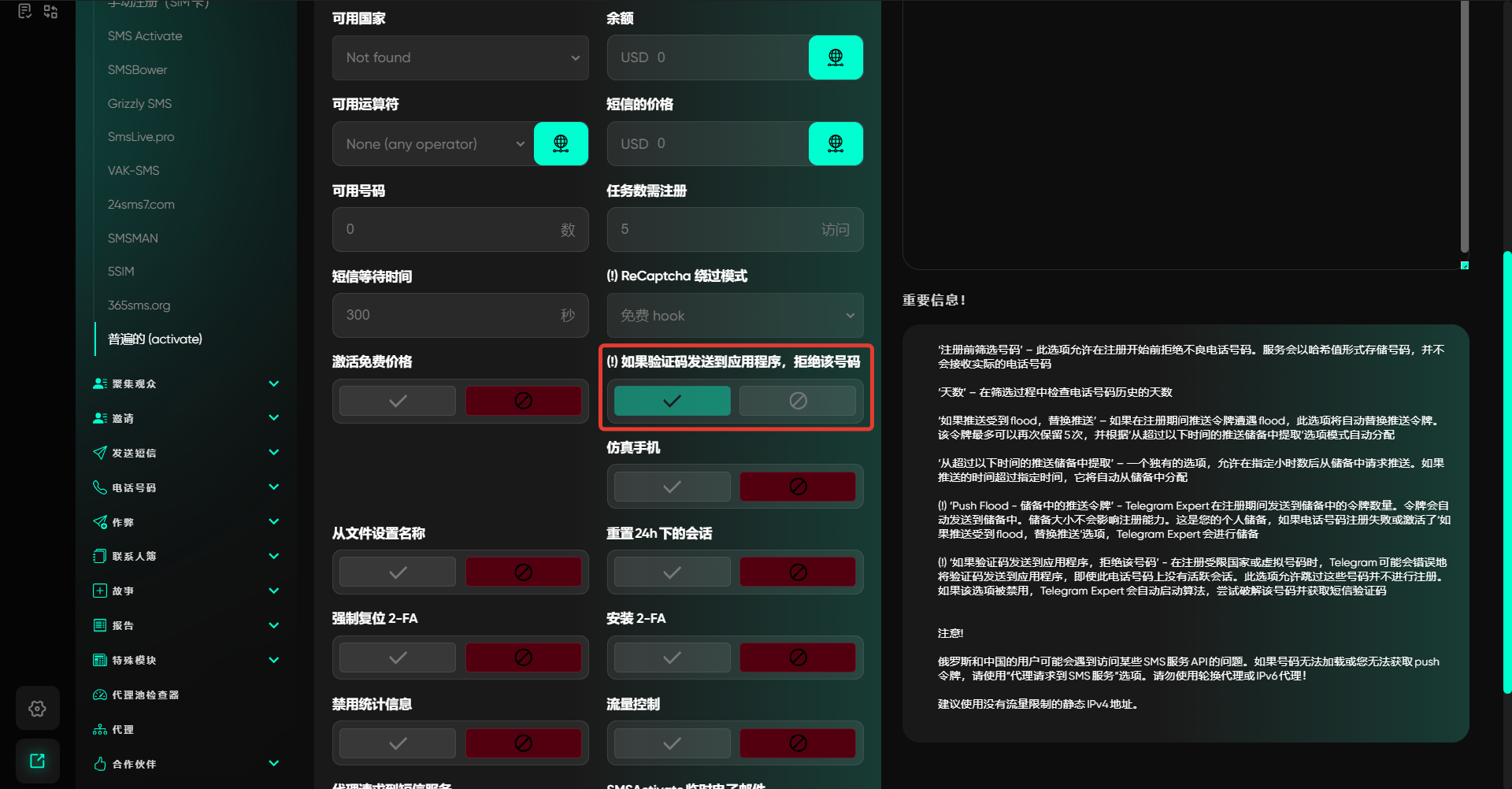Viewport: 1512px width, 789px height.
Task: Click the network tree icon for 代理
Action: pos(100,729)
